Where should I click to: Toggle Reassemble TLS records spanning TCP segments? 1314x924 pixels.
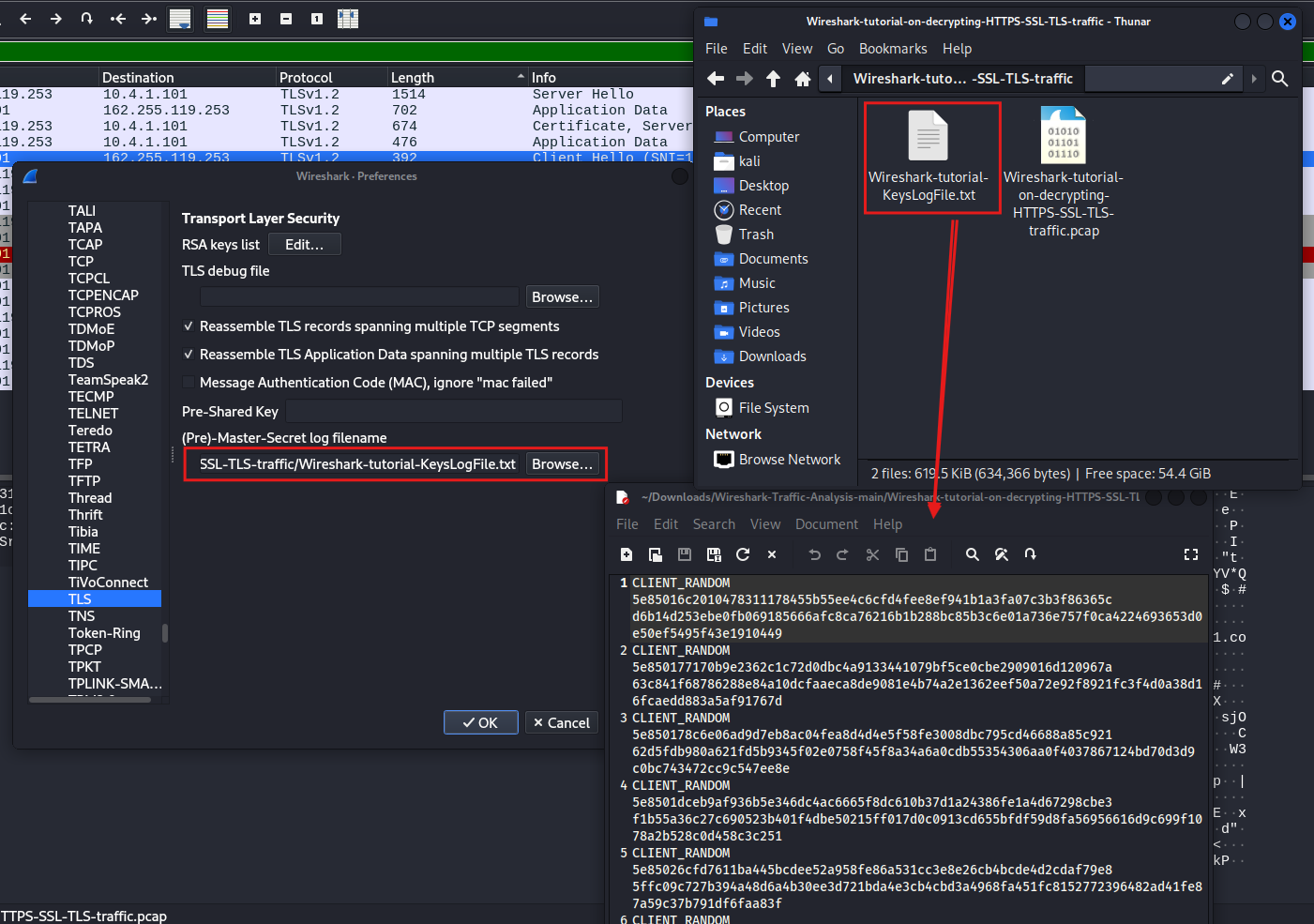pyautogui.click(x=189, y=326)
